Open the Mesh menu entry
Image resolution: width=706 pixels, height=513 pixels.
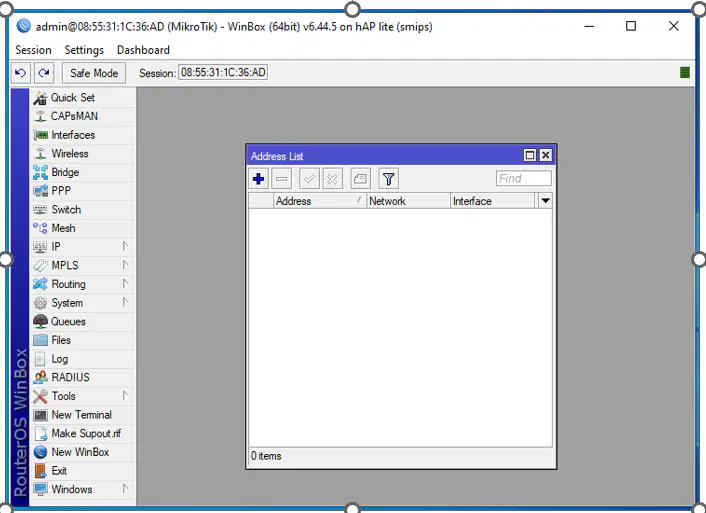[83, 228]
